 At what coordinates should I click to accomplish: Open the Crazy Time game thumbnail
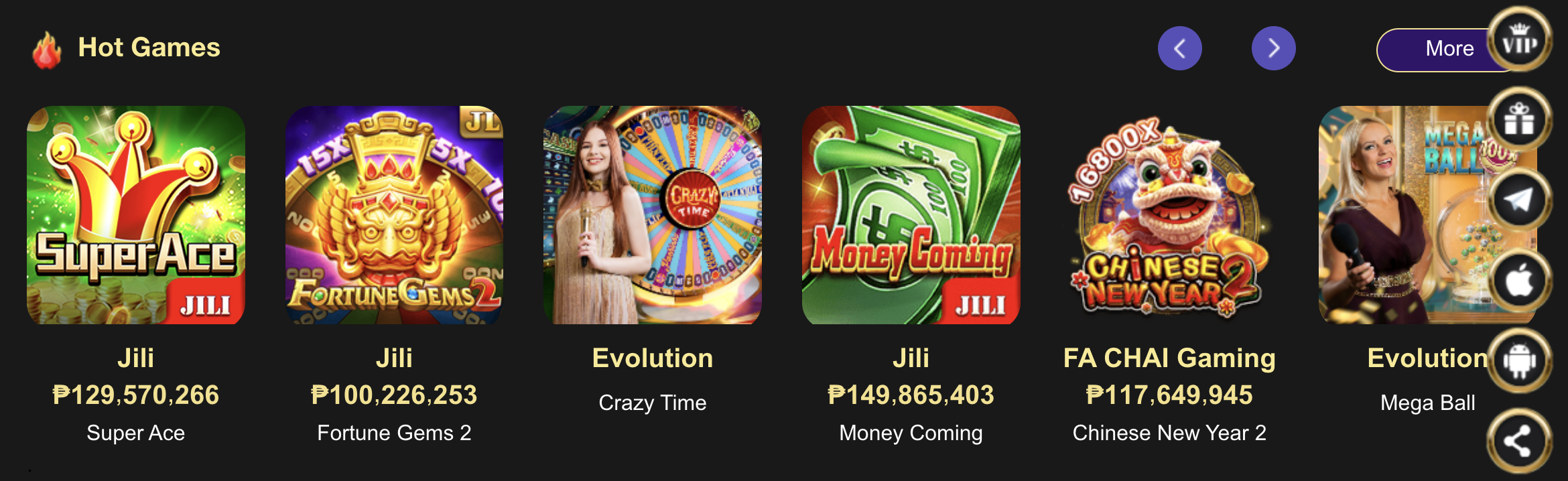653,215
